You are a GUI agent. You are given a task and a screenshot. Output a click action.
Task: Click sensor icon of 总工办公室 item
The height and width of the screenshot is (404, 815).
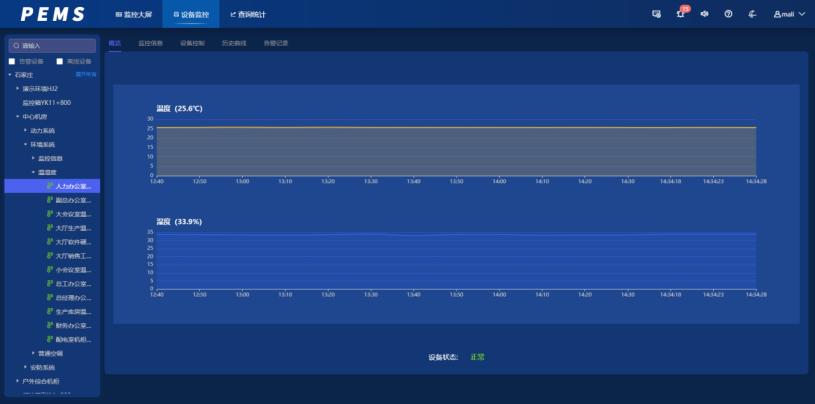click(50, 284)
